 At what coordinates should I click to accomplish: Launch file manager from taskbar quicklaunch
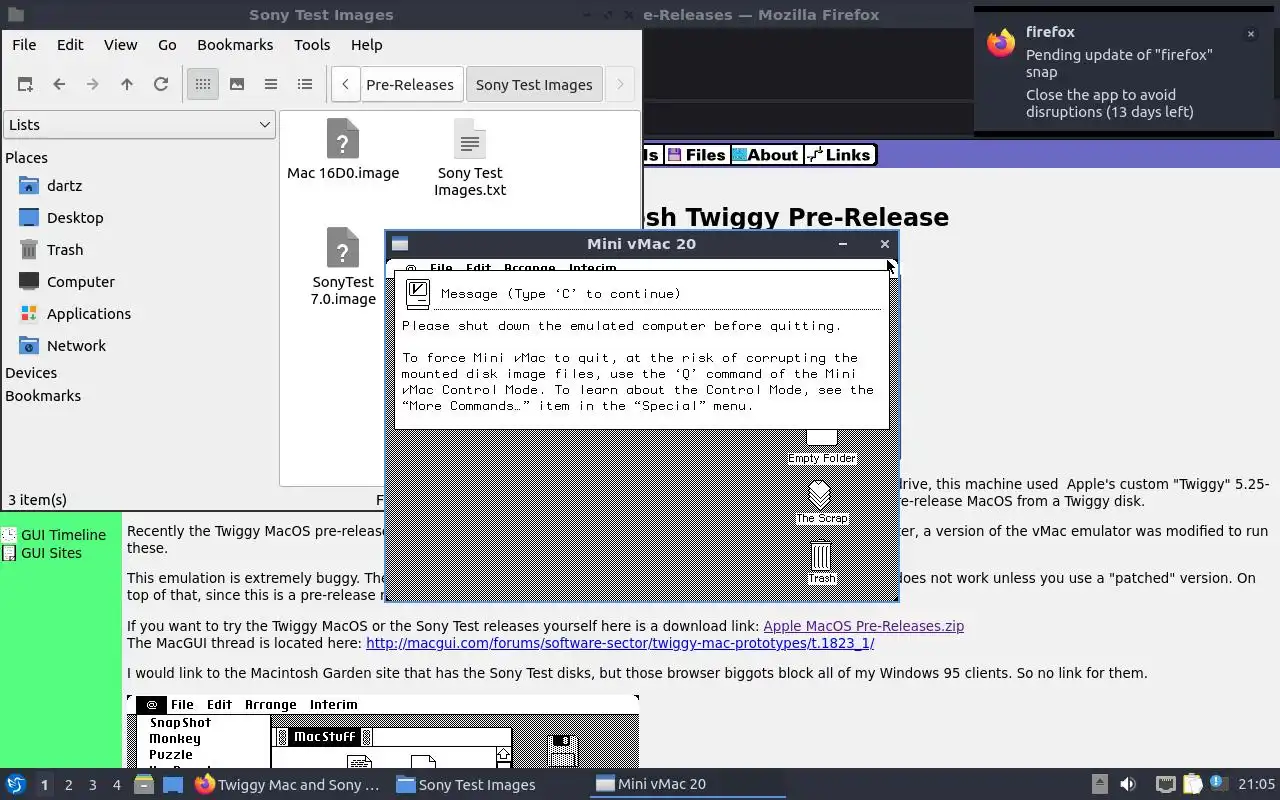pos(144,785)
